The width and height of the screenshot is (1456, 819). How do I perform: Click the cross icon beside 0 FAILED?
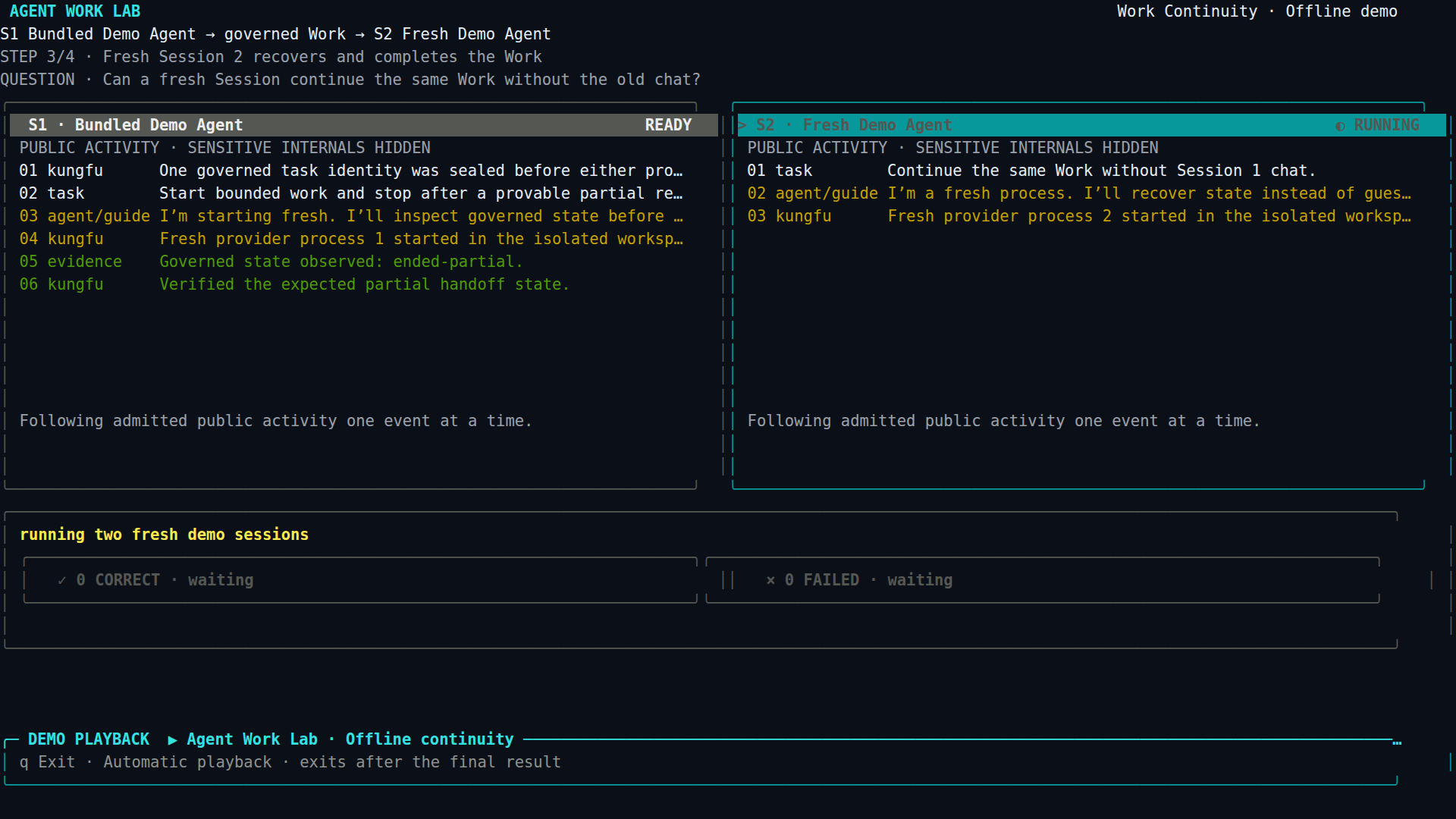[x=770, y=581]
